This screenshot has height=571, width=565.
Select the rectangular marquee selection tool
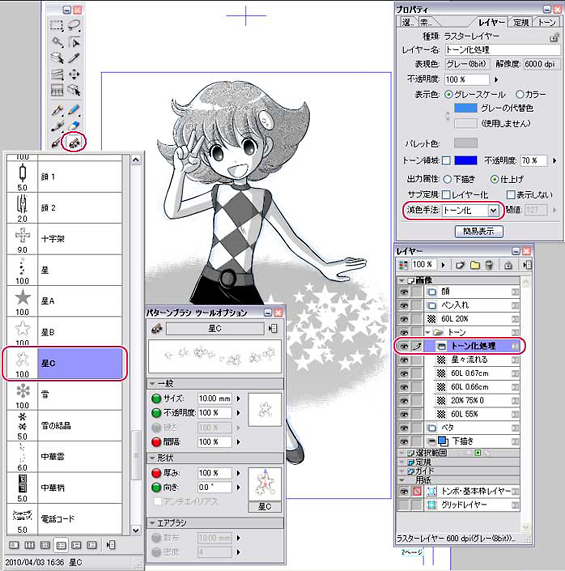(x=56, y=25)
